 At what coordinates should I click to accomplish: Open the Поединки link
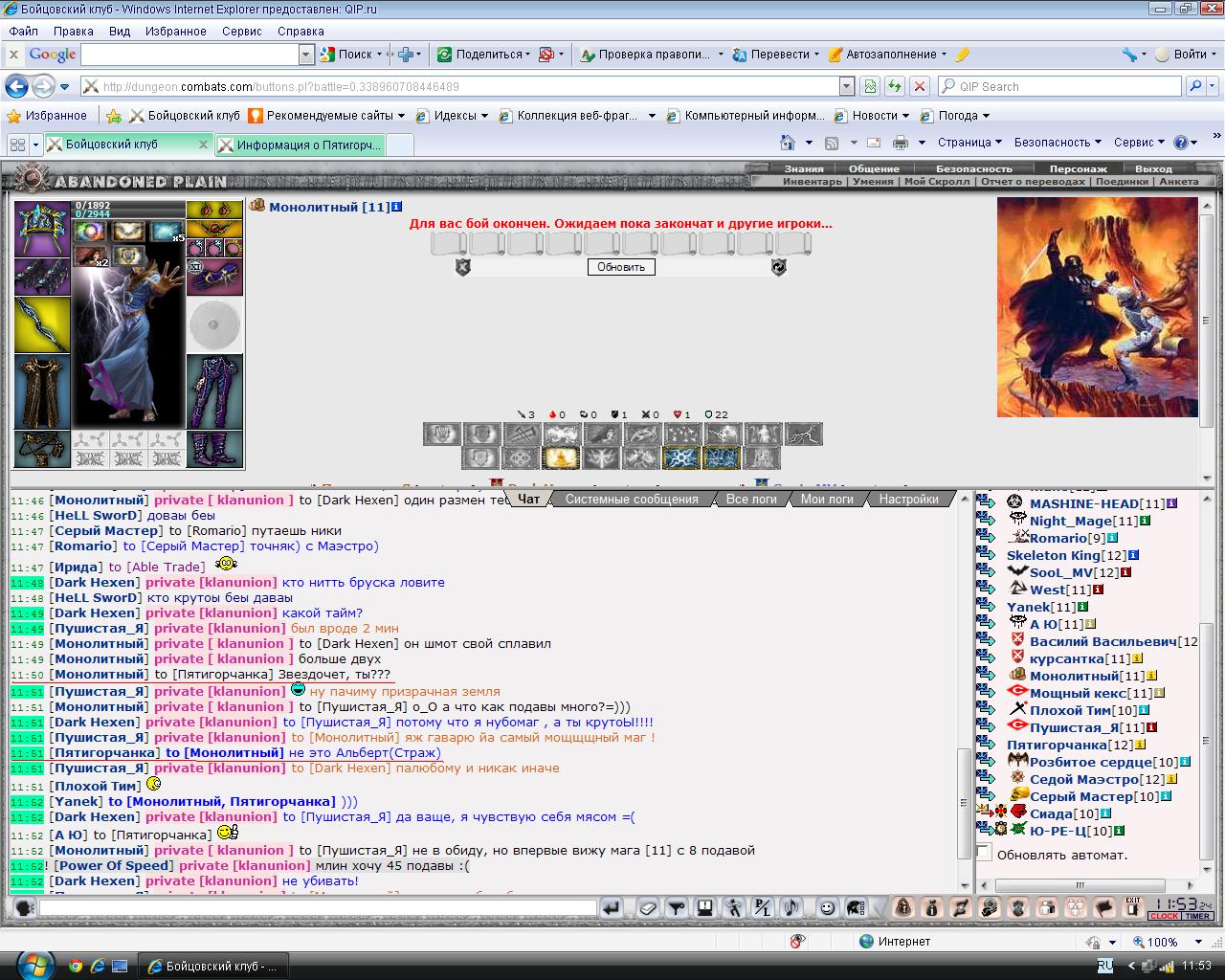coord(1122,181)
